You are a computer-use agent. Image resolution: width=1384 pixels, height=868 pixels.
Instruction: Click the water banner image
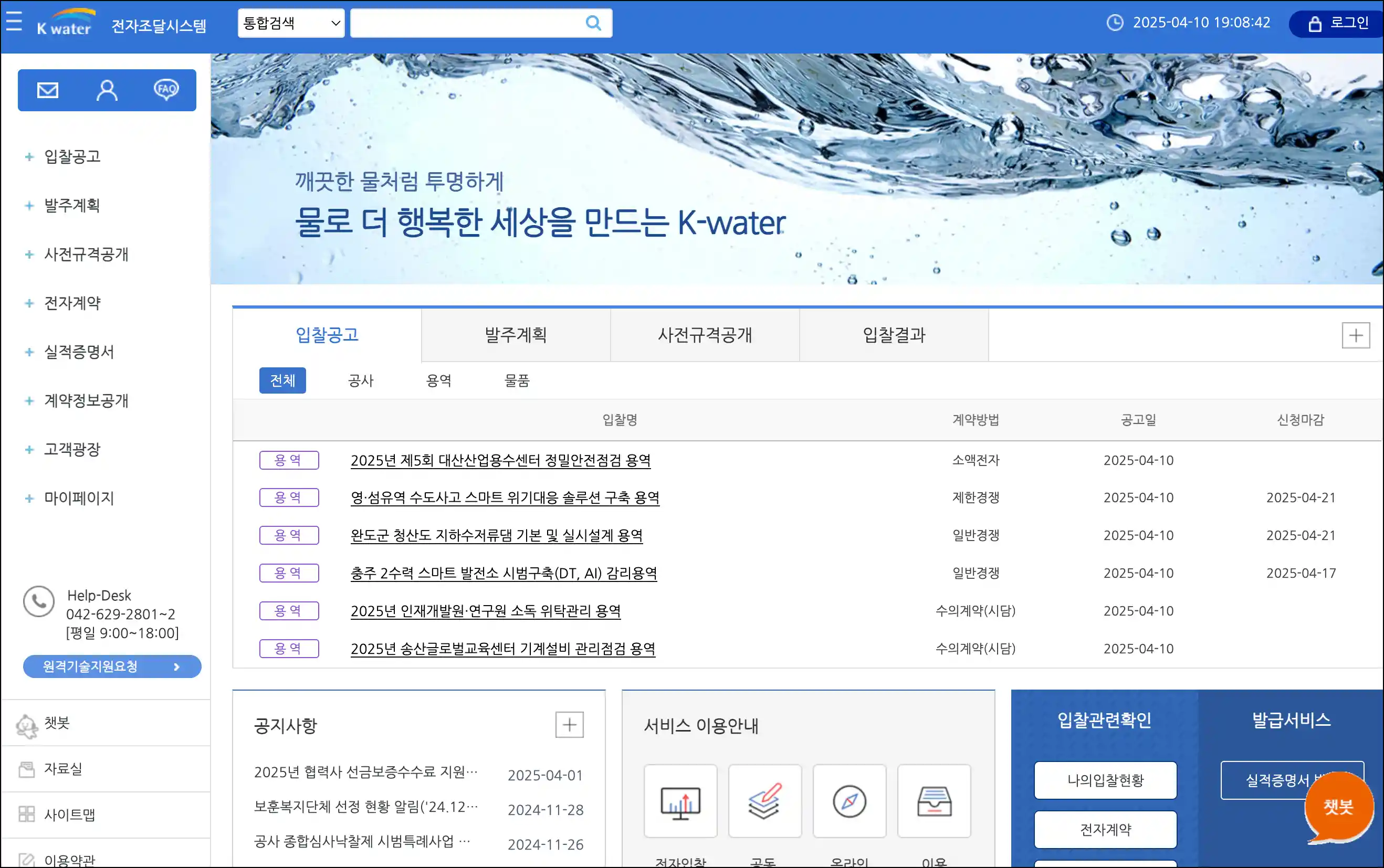(x=797, y=169)
